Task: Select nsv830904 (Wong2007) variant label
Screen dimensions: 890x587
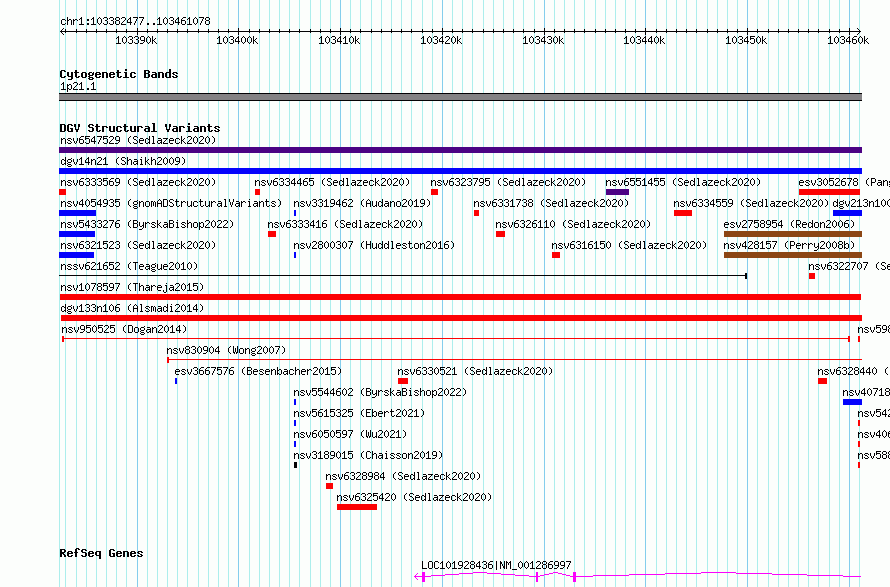Action: pyautogui.click(x=226, y=350)
